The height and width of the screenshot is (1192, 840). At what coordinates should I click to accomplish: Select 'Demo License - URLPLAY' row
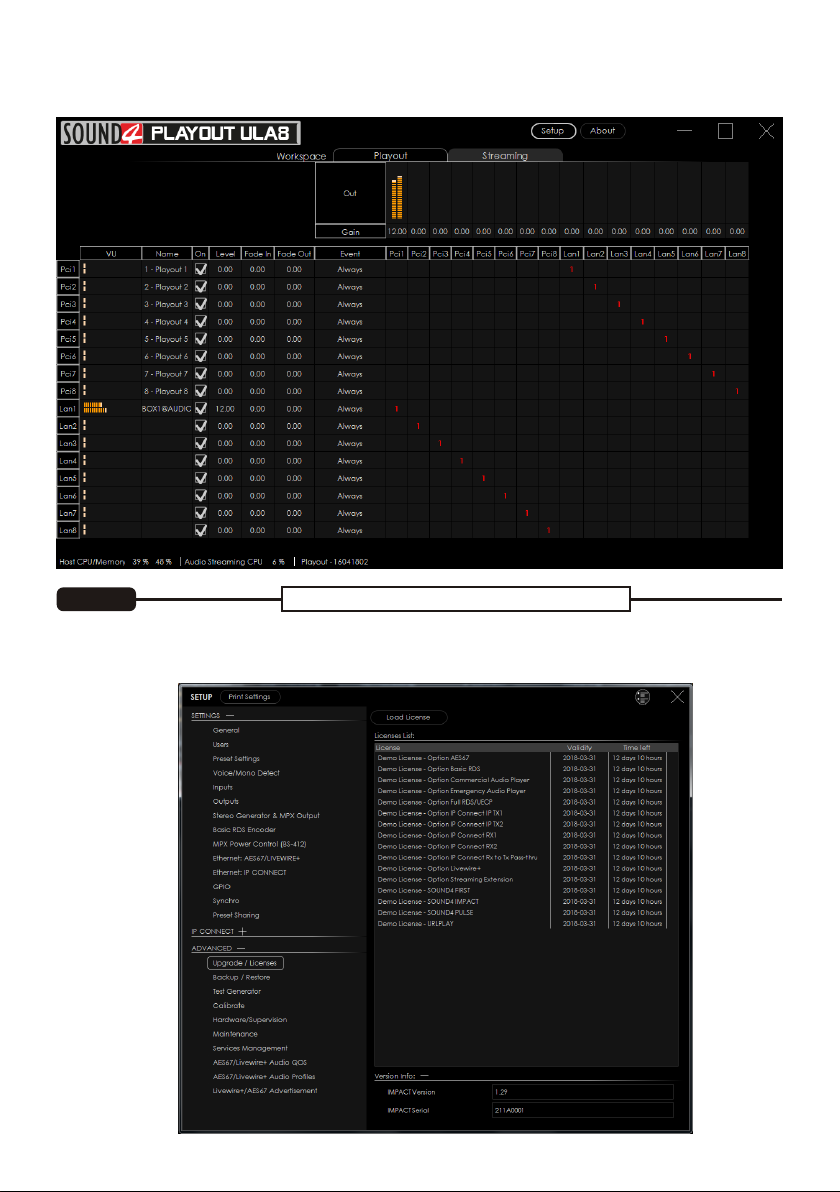[521, 924]
